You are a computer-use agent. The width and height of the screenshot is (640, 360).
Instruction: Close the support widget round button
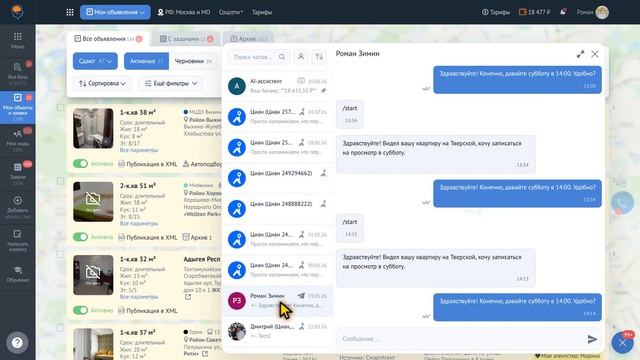pyautogui.click(x=622, y=342)
